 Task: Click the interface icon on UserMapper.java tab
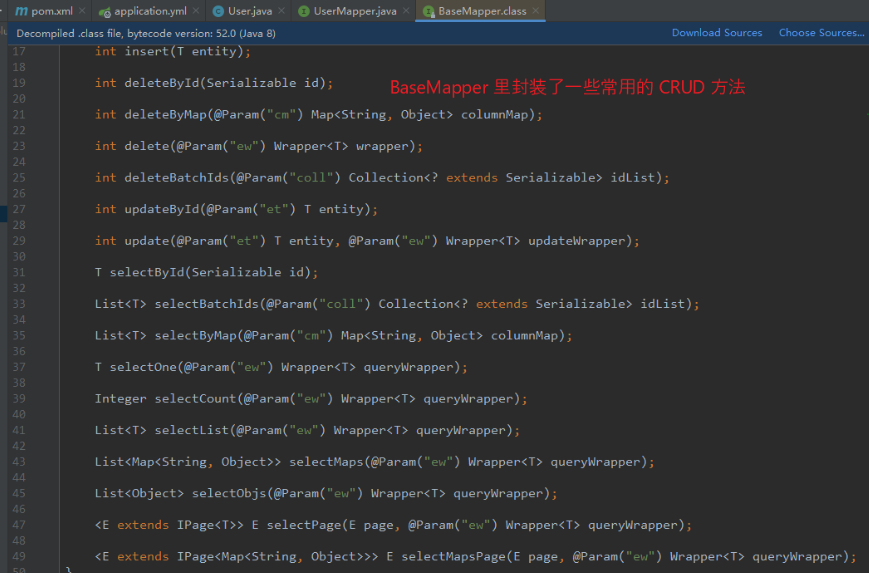point(304,11)
